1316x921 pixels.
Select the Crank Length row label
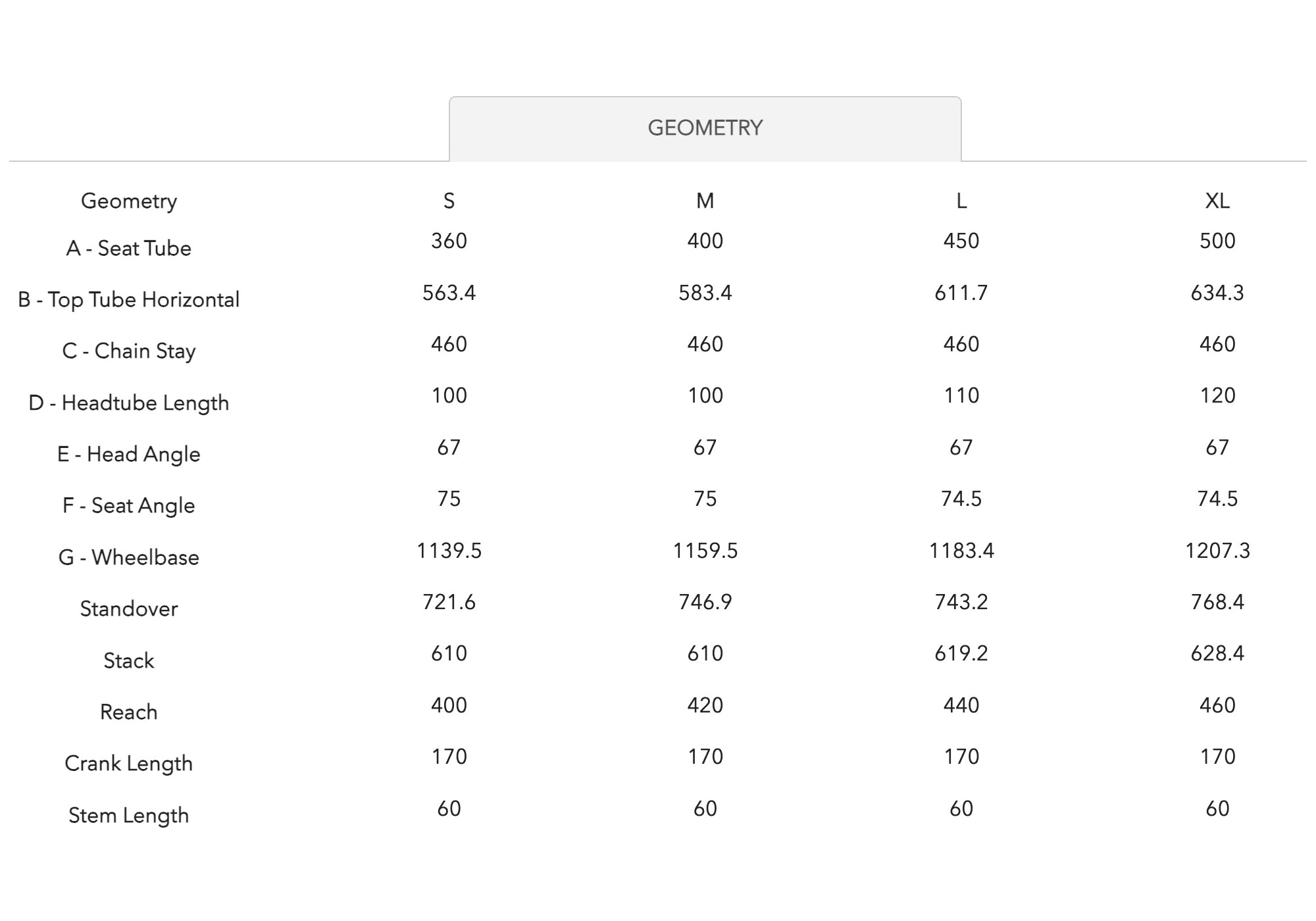(x=129, y=763)
